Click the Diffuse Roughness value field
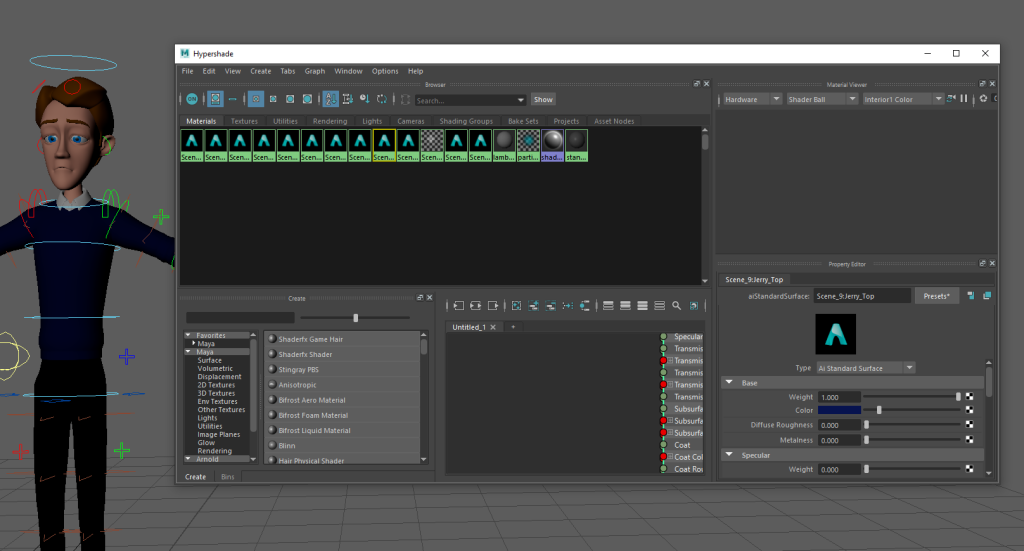The height and width of the screenshot is (551, 1024). click(839, 425)
